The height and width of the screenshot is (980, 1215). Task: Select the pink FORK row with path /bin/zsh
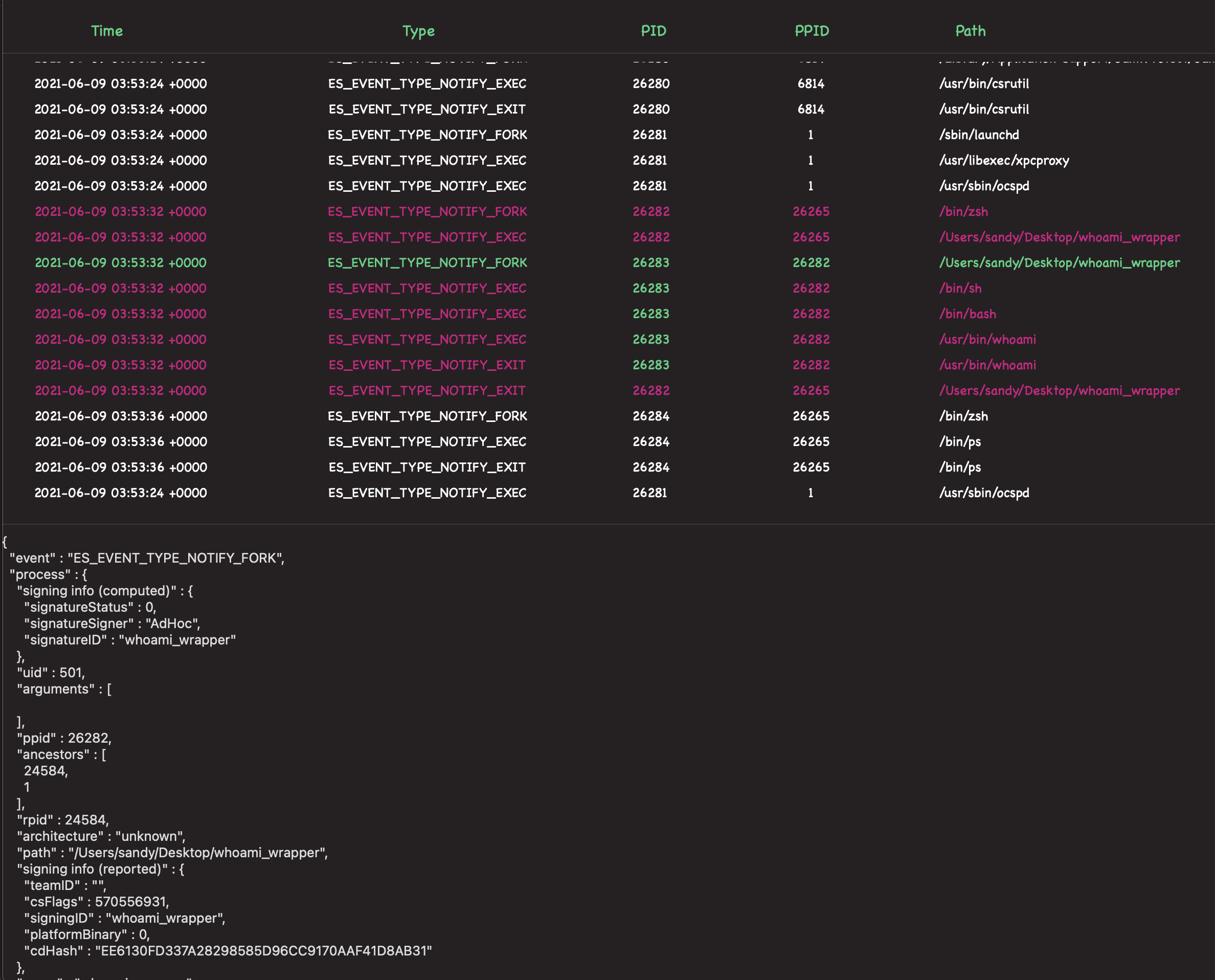click(x=427, y=212)
